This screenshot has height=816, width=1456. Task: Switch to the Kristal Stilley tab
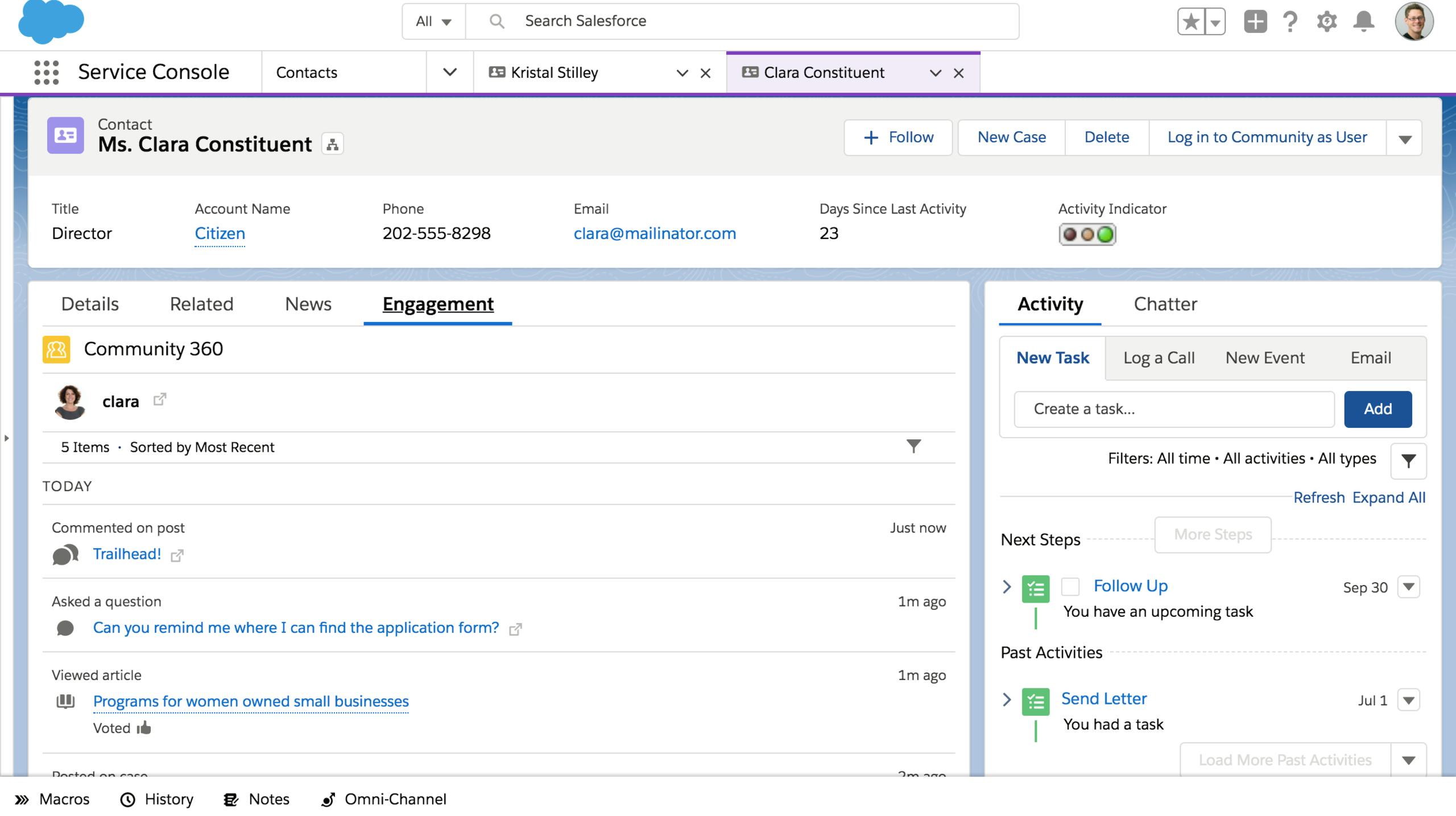(555, 72)
